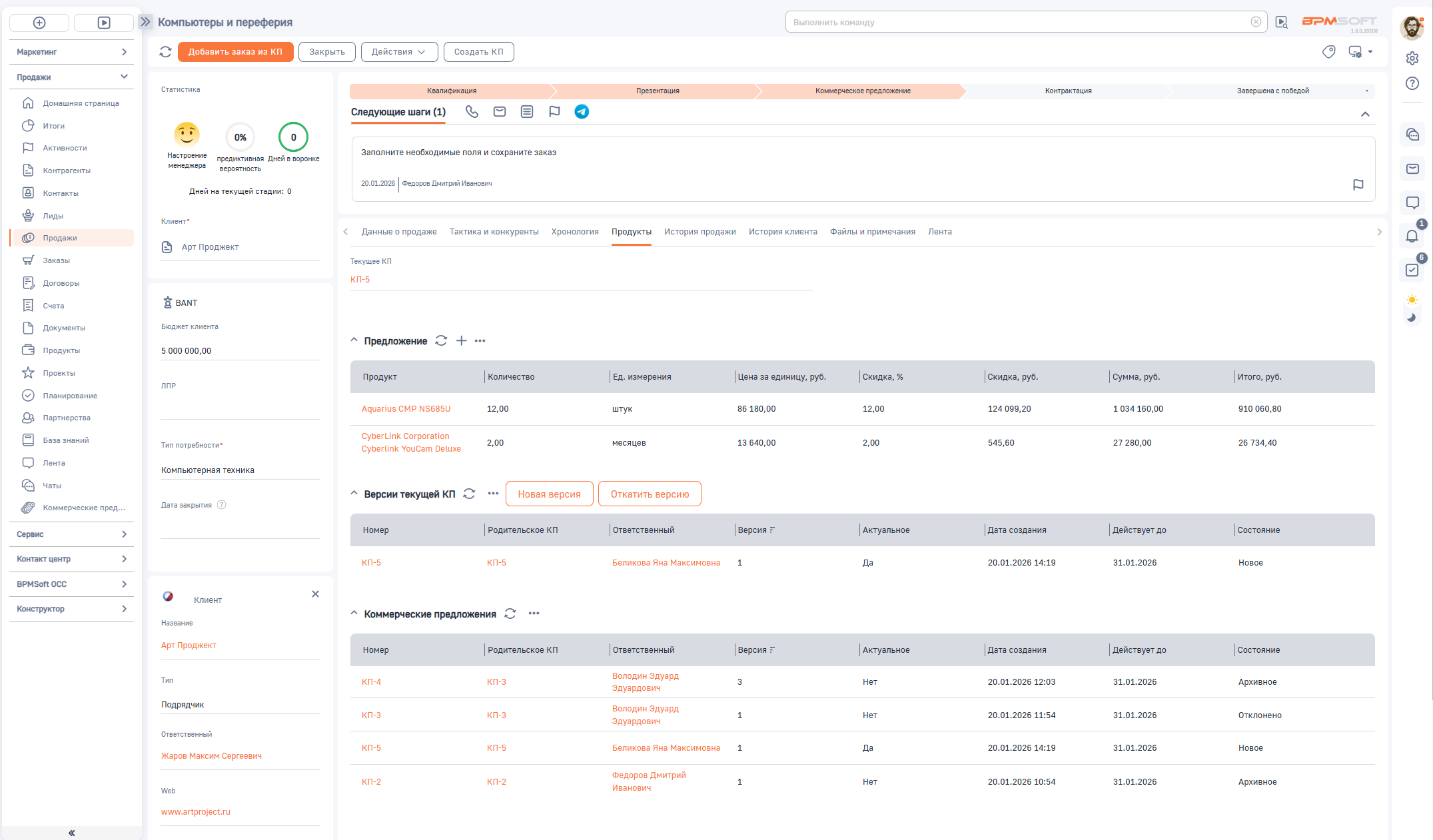Switch to the История продажи tab
Screen dimensions: 1433x840
coord(700,232)
